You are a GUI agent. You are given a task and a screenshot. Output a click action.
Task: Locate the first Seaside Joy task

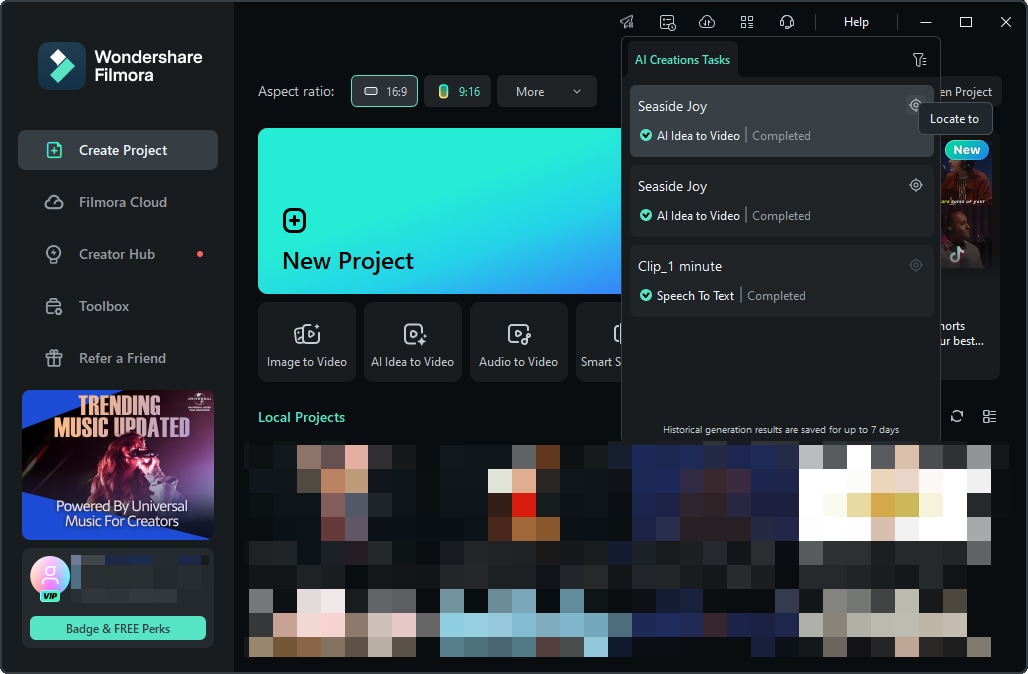tap(915, 105)
